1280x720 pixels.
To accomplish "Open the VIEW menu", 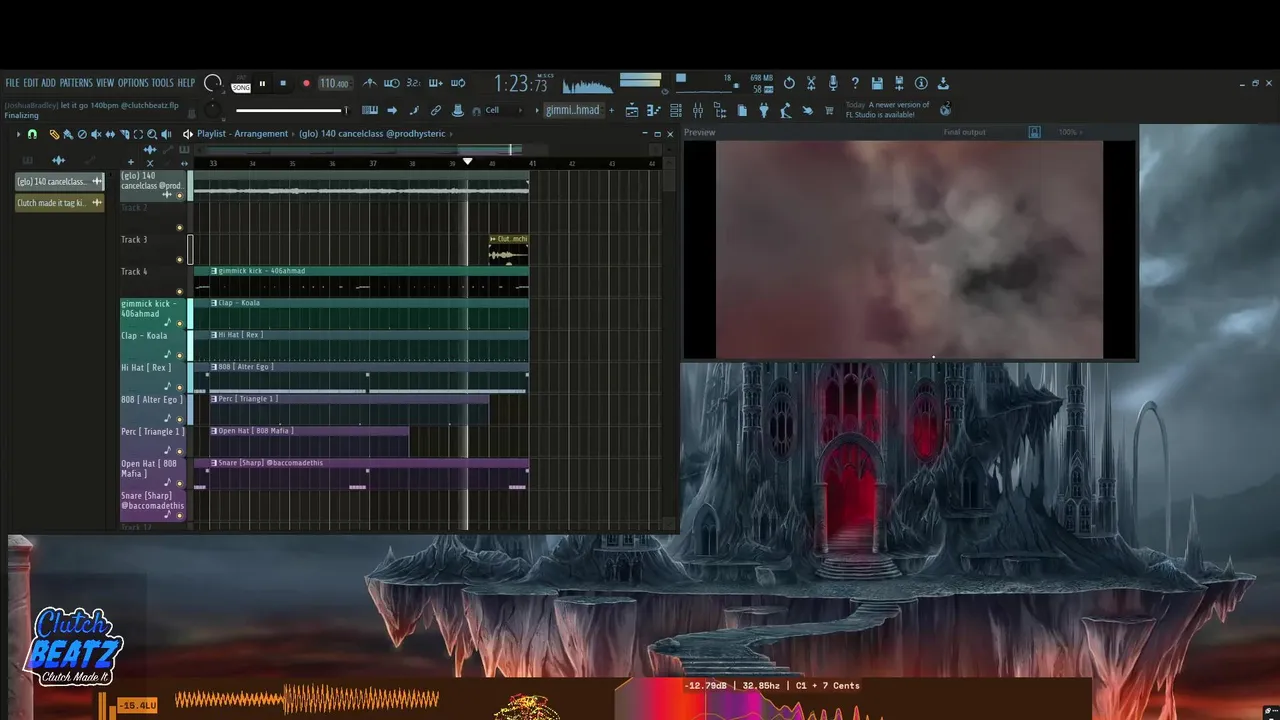I will tap(105, 83).
